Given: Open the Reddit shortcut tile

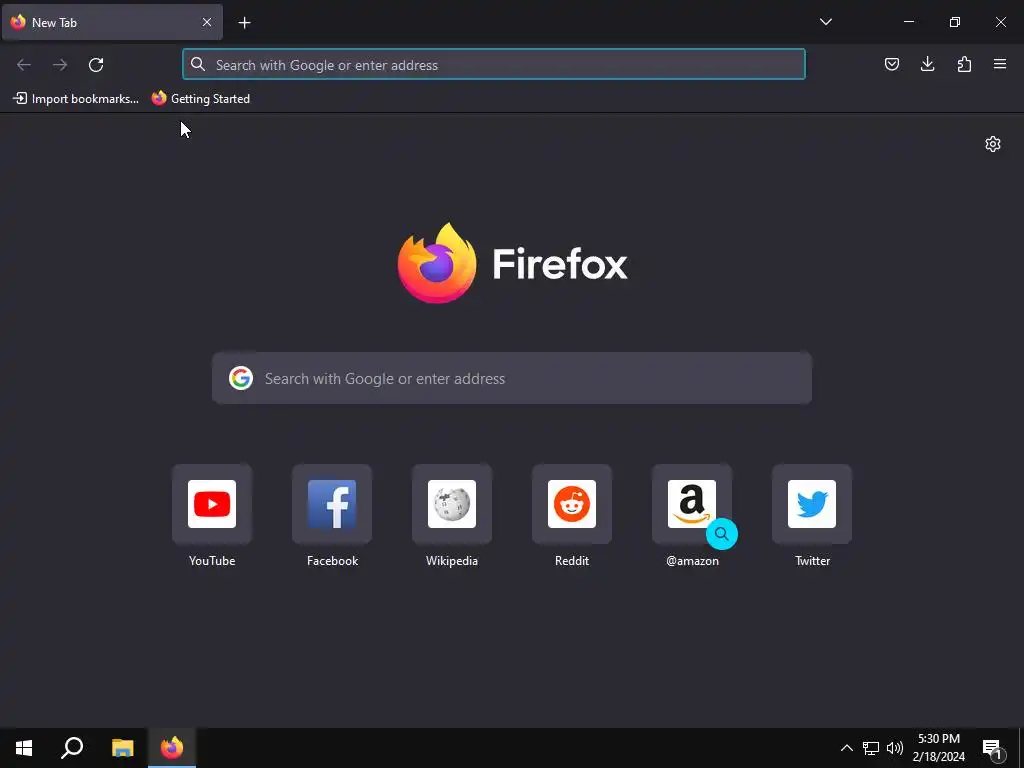Looking at the screenshot, I should click(572, 504).
